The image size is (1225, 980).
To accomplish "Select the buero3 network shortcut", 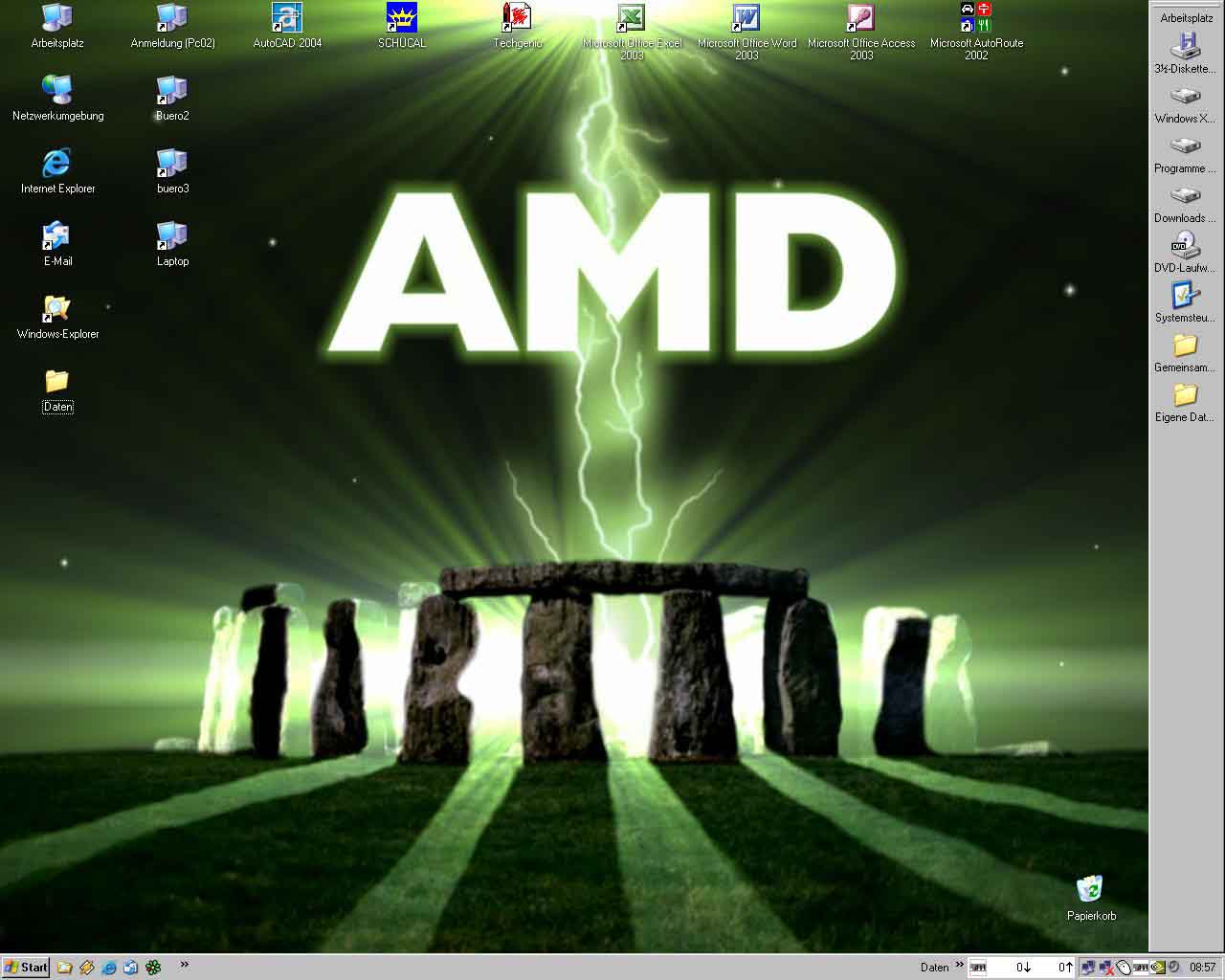I will point(172,171).
